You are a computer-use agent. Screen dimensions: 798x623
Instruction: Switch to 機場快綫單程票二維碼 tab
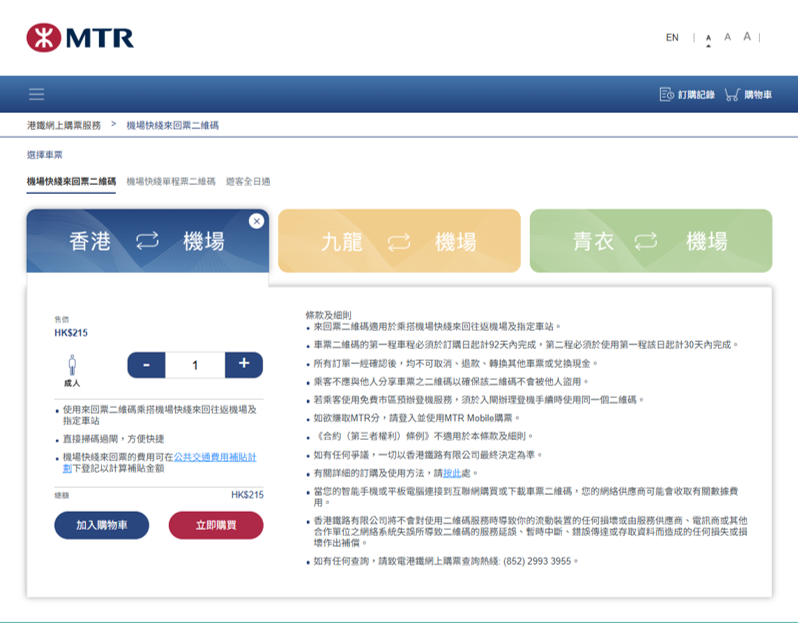pyautogui.click(x=171, y=182)
